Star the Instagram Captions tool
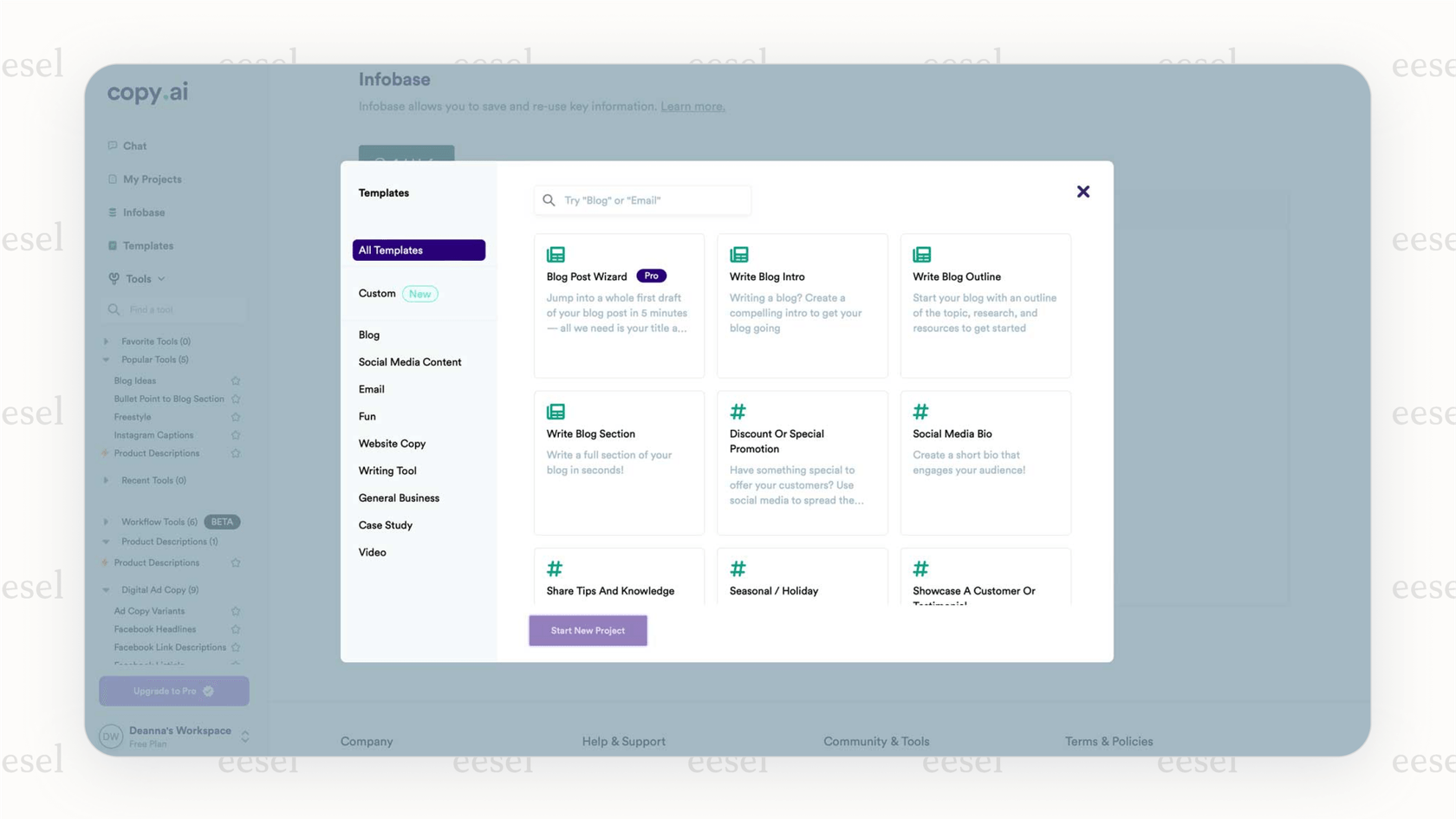Viewport: 1456px width, 819px height. click(x=236, y=434)
